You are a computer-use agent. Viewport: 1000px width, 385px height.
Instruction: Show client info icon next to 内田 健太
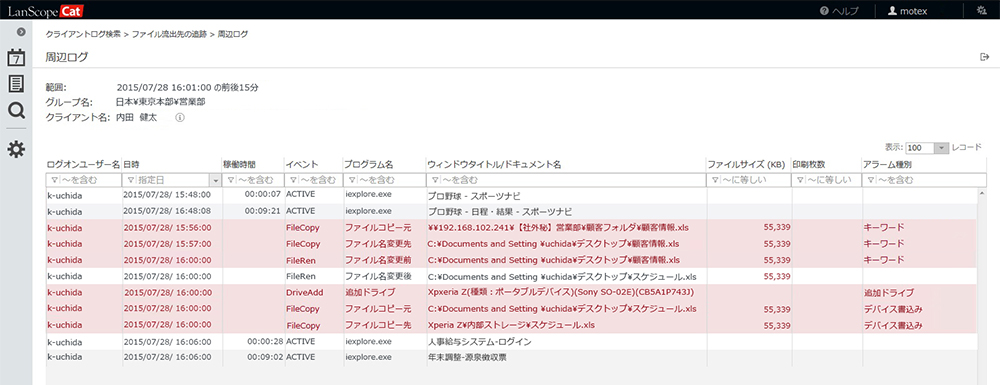(x=179, y=118)
